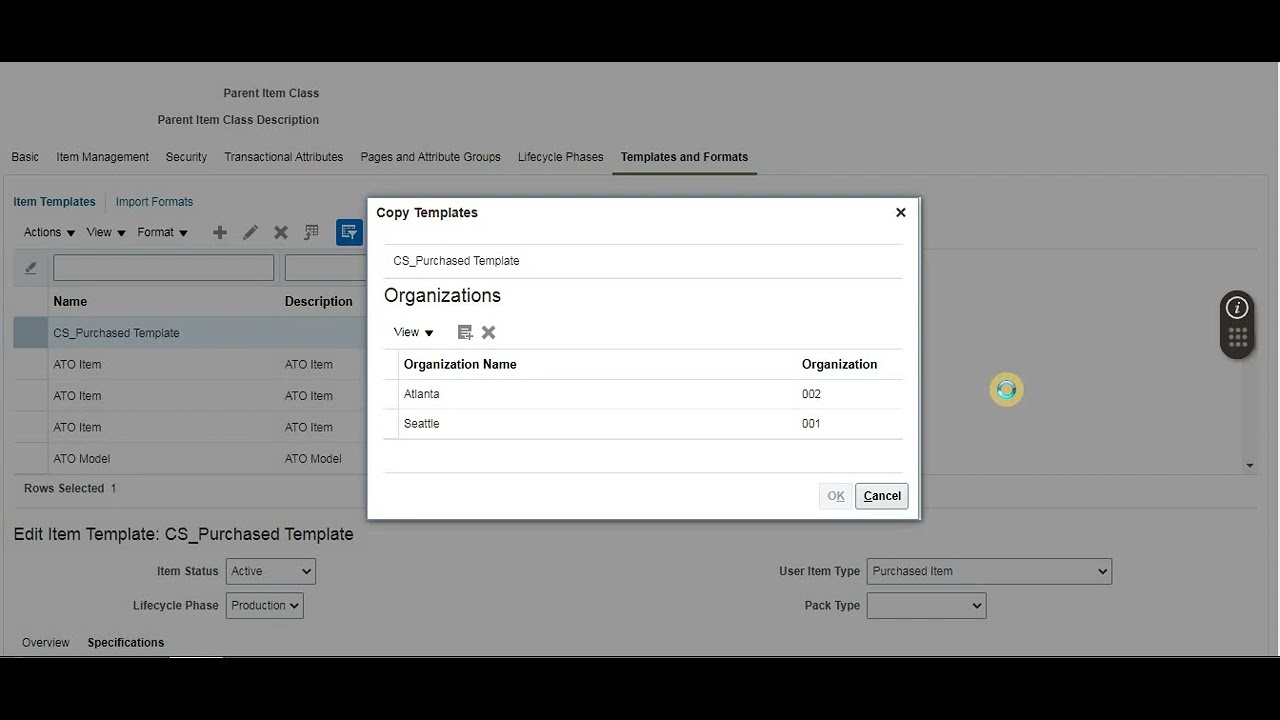Open the User Item Type dropdown
This screenshot has height=720, width=1280.
point(989,571)
